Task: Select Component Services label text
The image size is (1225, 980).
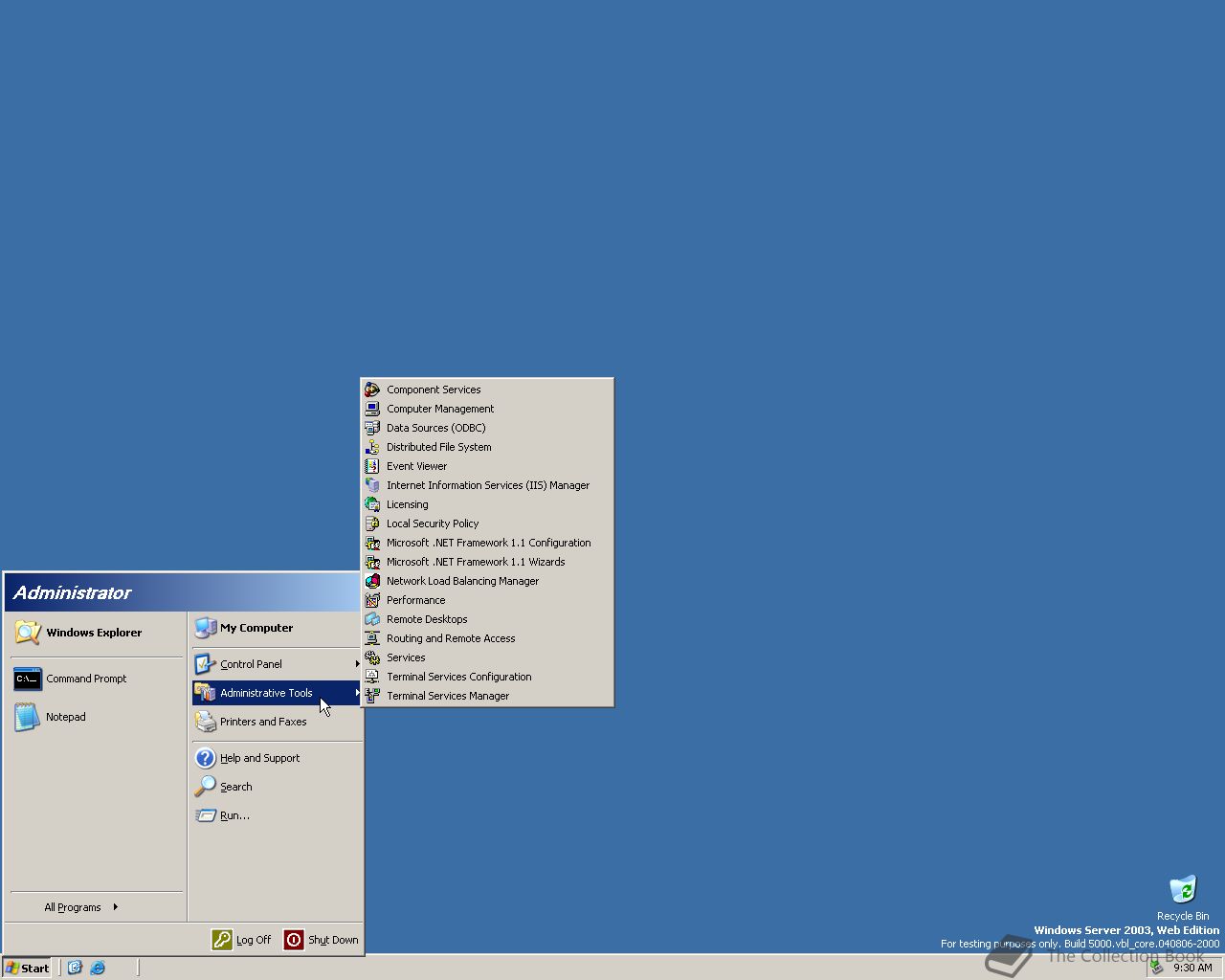Action: point(434,390)
